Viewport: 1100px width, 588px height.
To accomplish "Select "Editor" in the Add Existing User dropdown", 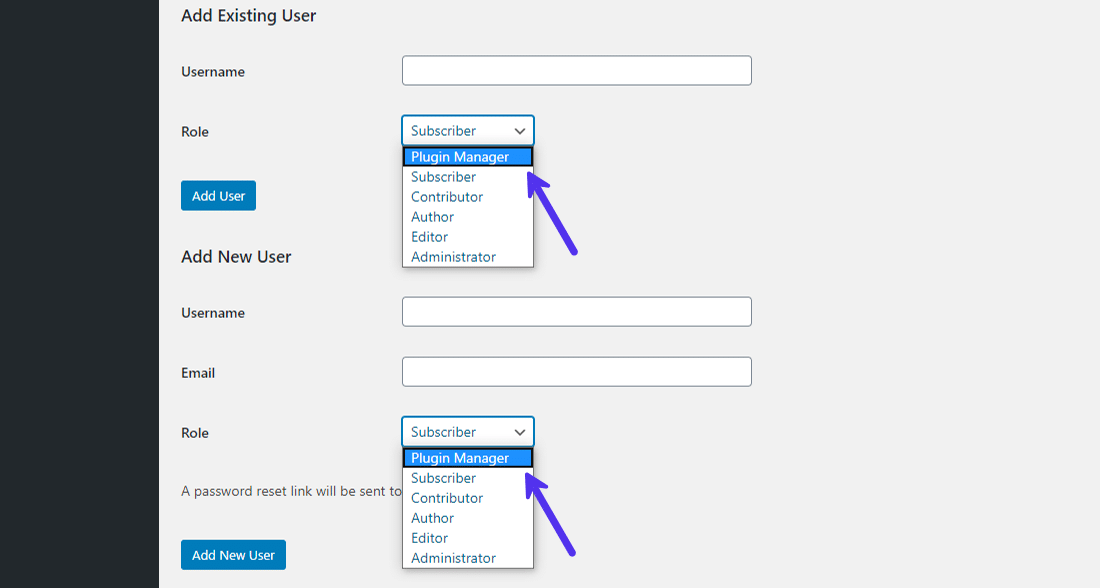I will point(429,237).
